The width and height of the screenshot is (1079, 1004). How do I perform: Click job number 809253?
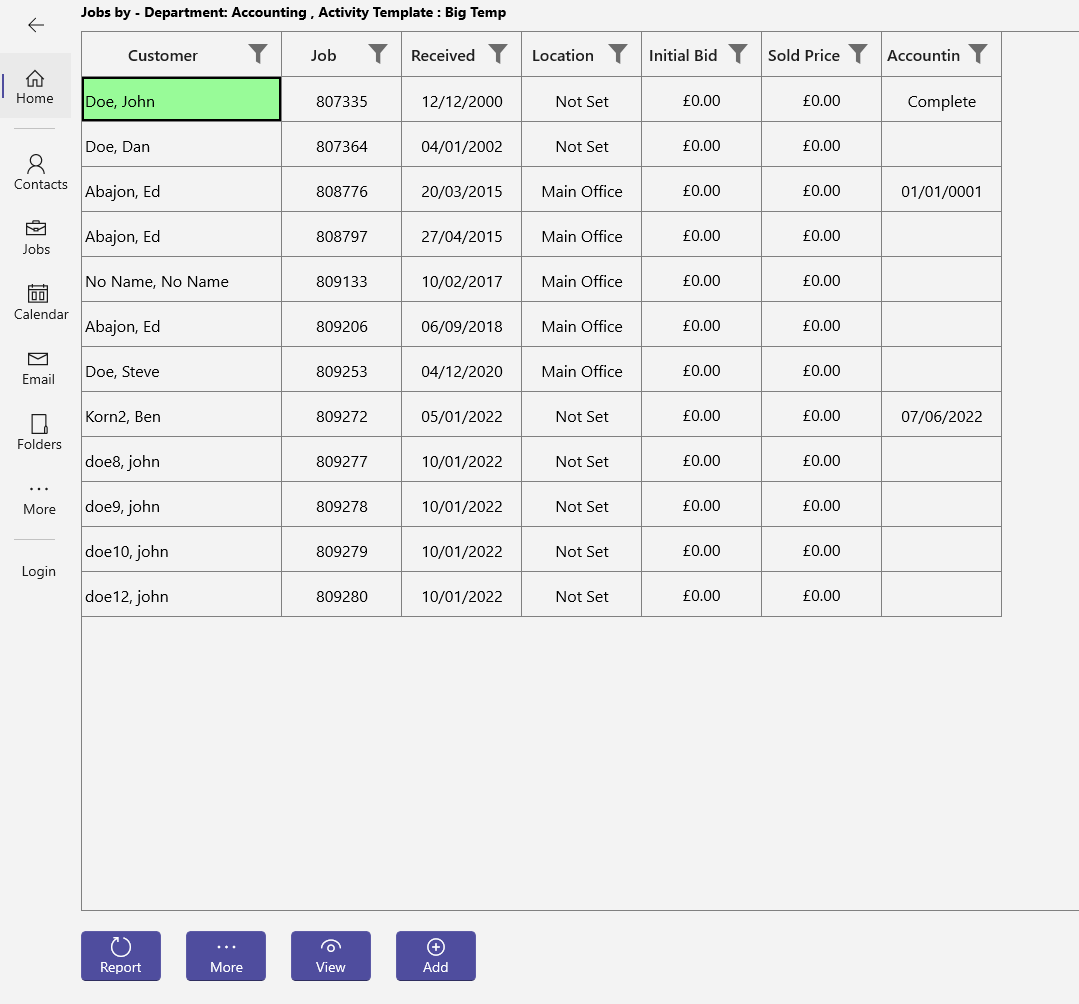click(342, 372)
